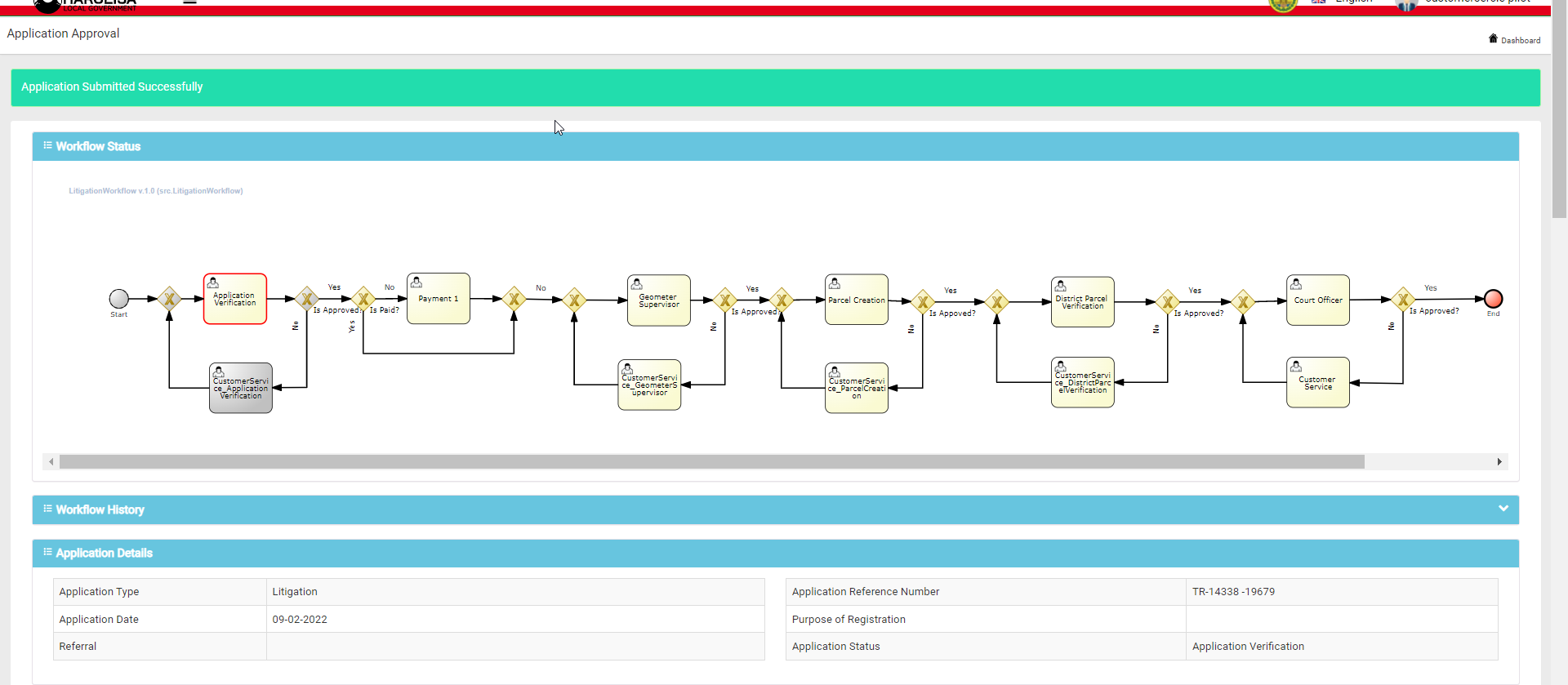Viewport: 1568px width, 685px height.
Task: Click the Application Approval page heading
Action: [x=63, y=33]
